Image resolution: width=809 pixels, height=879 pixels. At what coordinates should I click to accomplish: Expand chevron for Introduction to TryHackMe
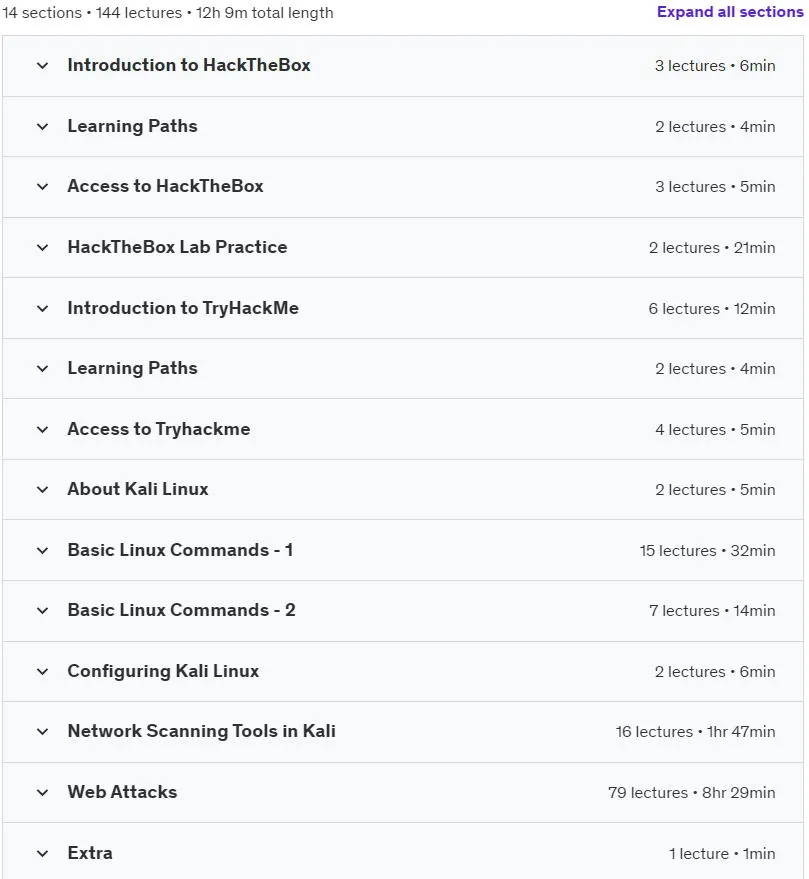42,308
